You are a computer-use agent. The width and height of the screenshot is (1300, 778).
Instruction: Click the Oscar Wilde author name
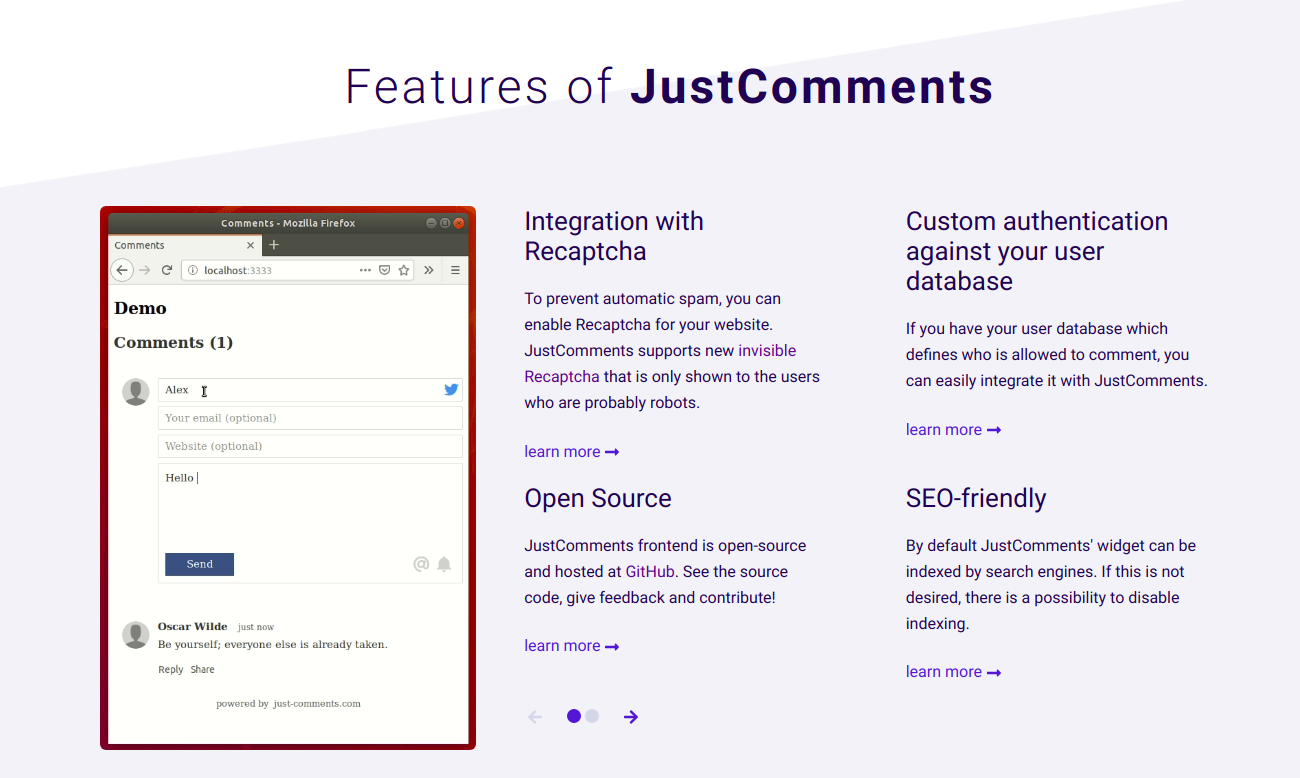point(193,627)
